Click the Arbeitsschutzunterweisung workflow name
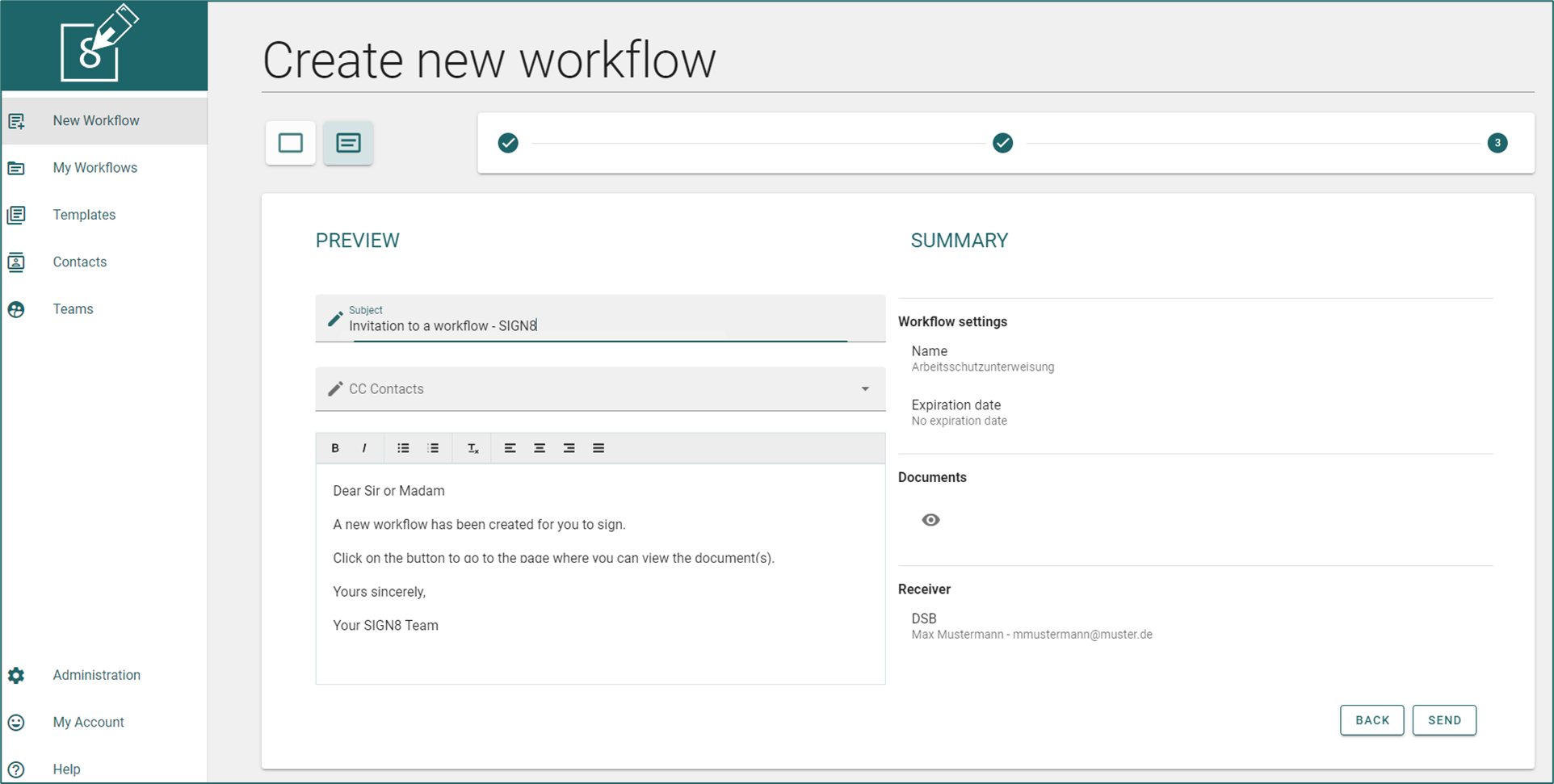 point(982,367)
